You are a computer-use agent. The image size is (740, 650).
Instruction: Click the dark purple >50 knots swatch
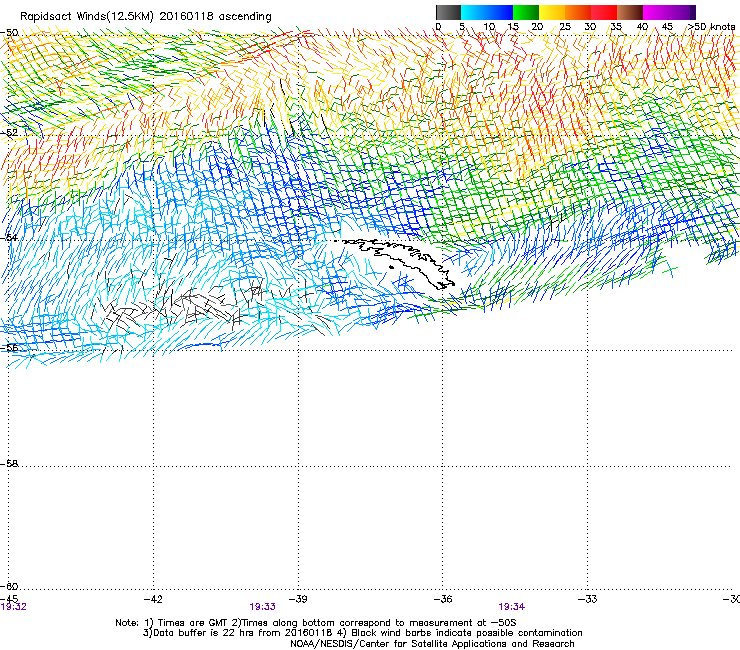coord(692,12)
